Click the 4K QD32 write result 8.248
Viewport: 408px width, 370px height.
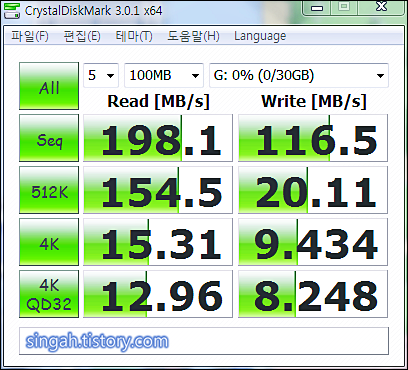tap(313, 294)
